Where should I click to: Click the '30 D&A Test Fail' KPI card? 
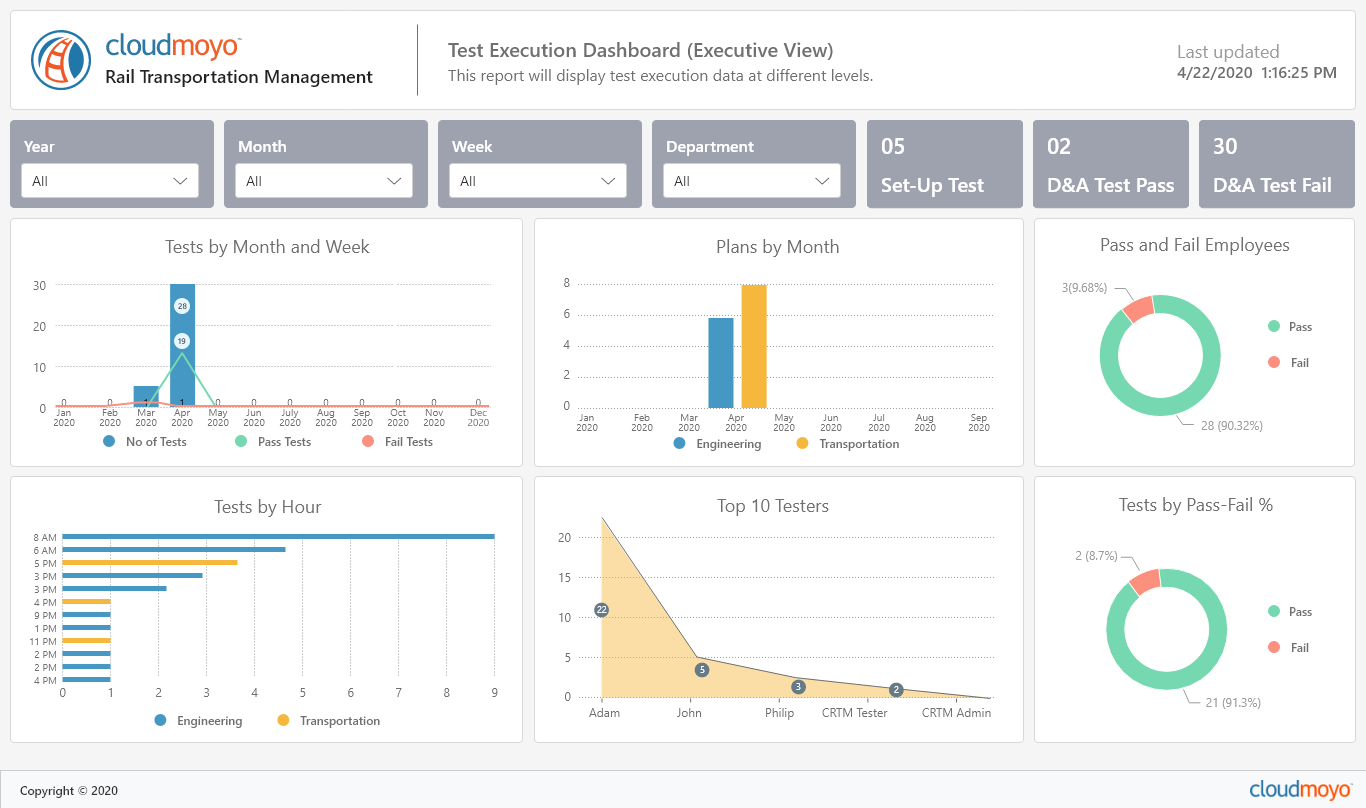click(1276, 163)
